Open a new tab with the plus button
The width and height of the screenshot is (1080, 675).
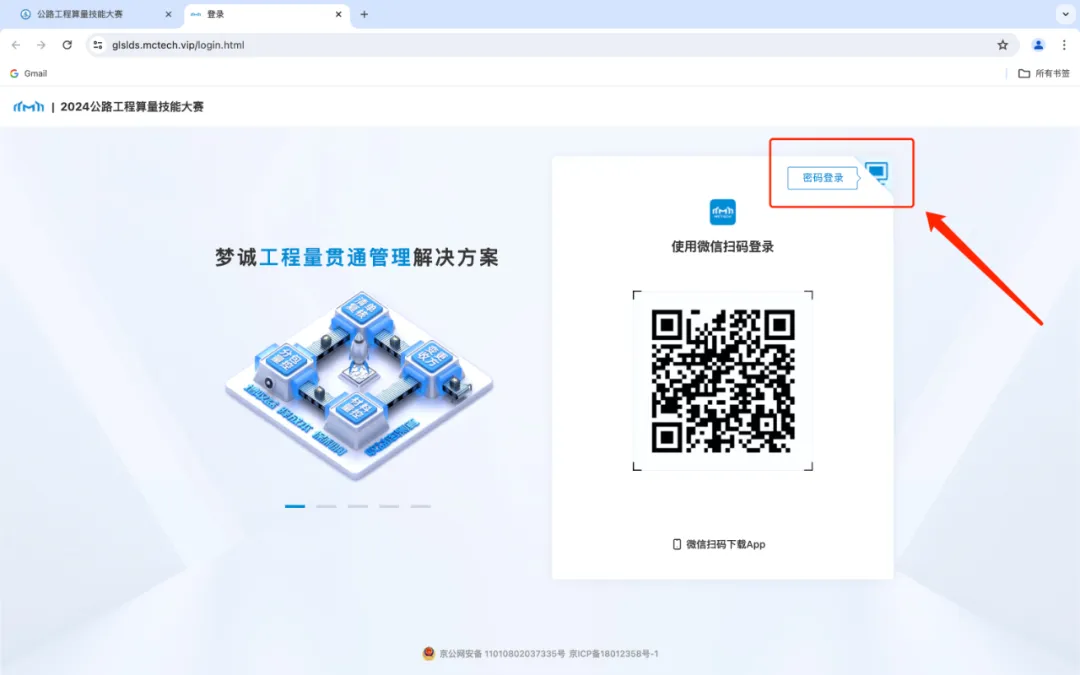(363, 14)
